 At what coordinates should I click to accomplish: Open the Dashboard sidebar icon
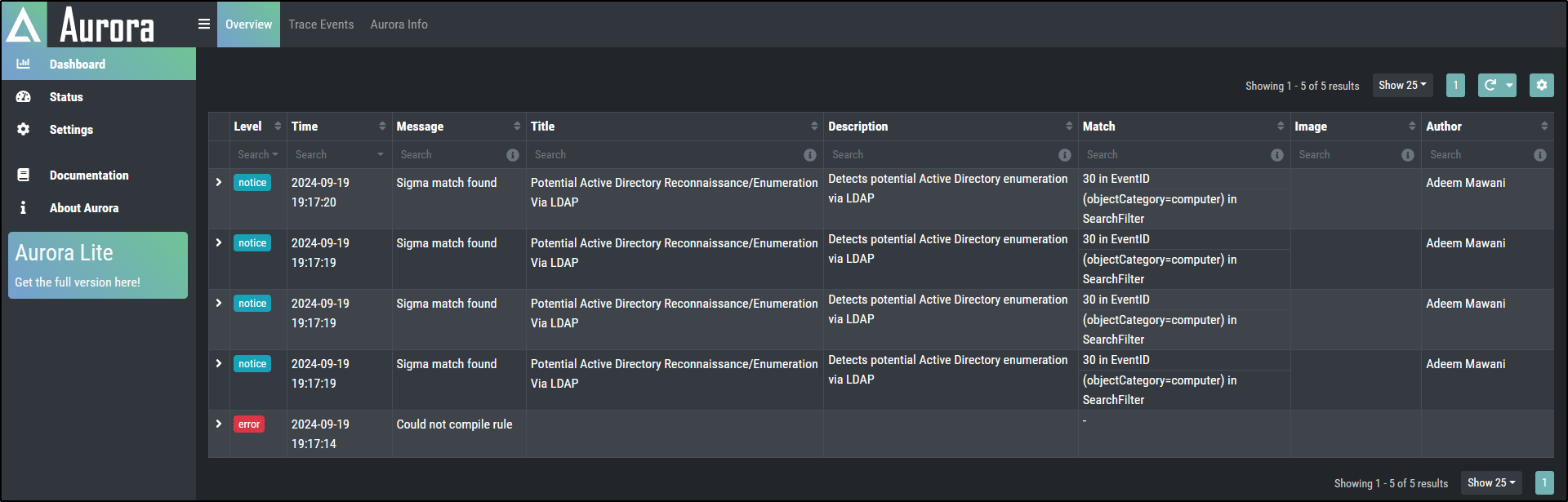[23, 64]
